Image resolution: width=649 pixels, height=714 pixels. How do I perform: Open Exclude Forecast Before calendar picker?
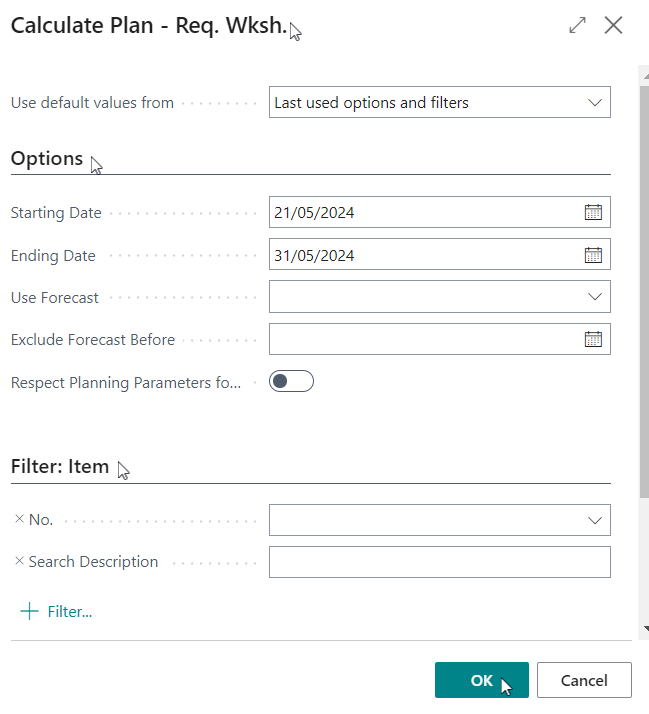[x=593, y=339]
